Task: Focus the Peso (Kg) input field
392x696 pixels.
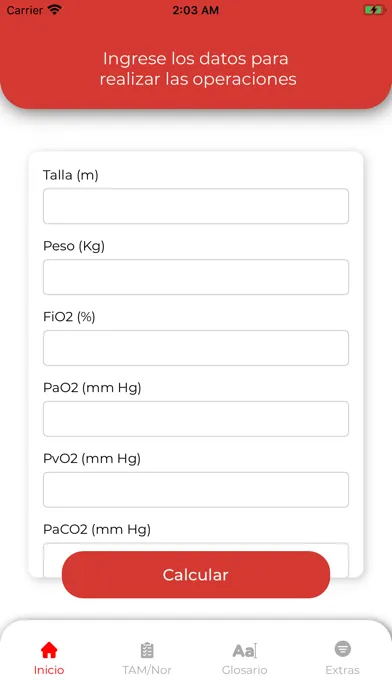Action: coord(196,277)
